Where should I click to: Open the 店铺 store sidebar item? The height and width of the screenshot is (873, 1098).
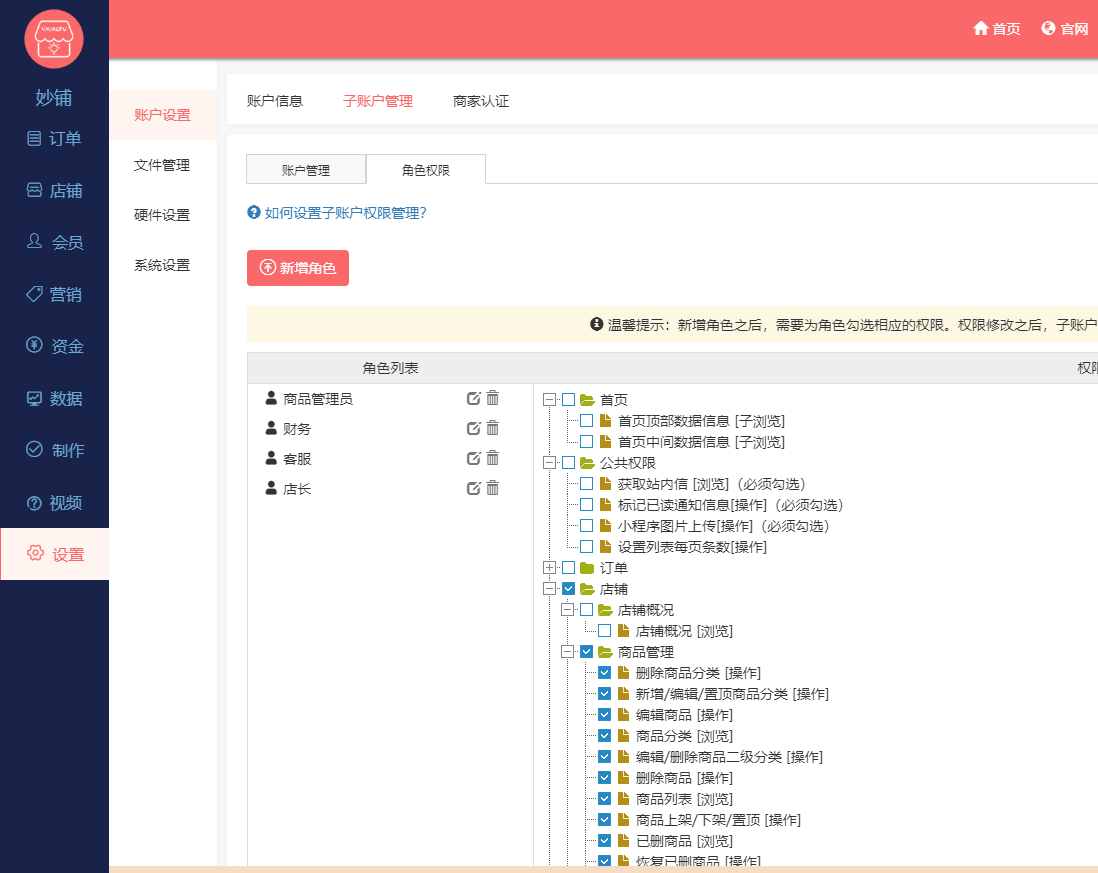coord(54,190)
